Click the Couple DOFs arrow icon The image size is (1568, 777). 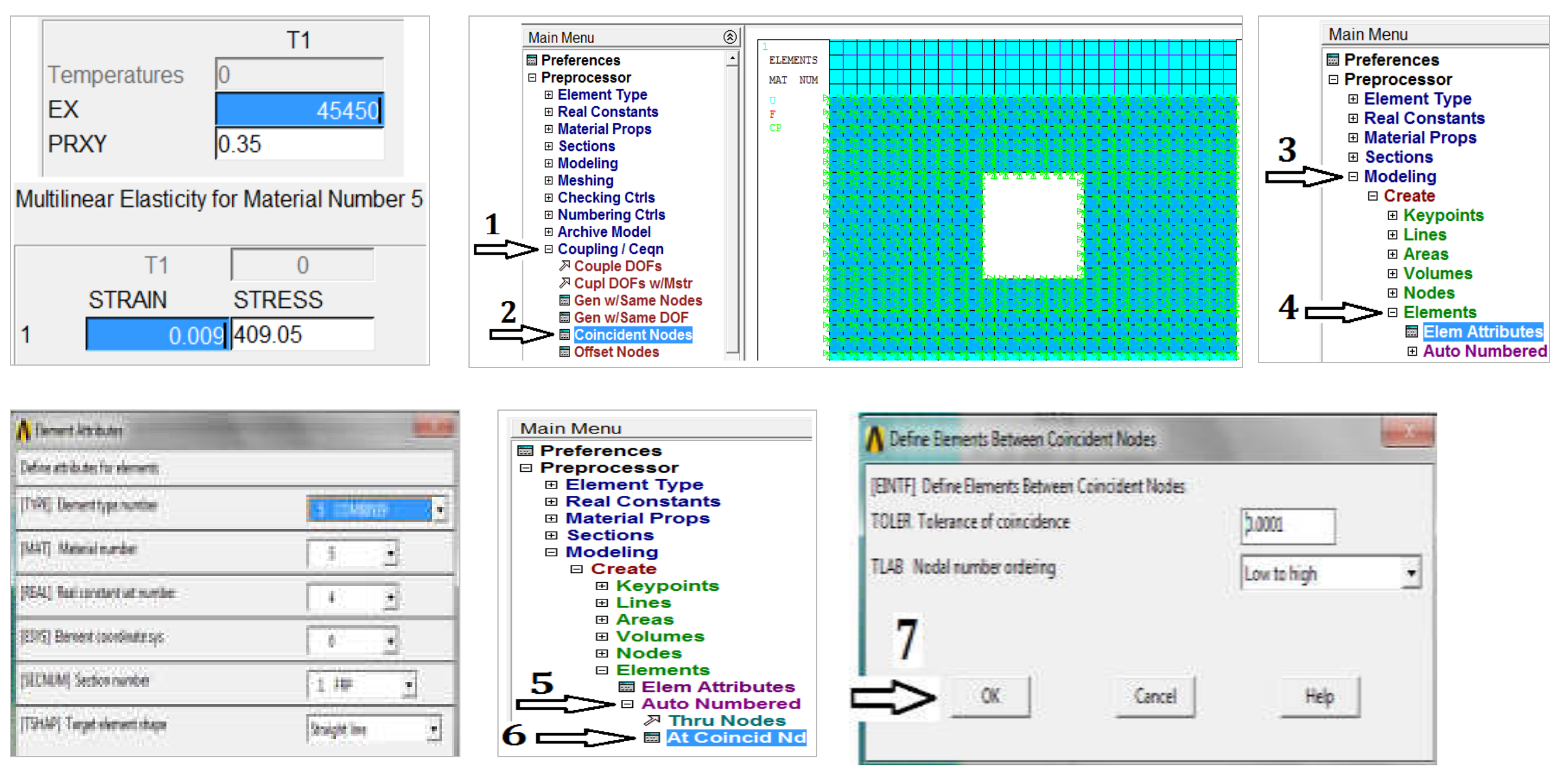point(564,266)
